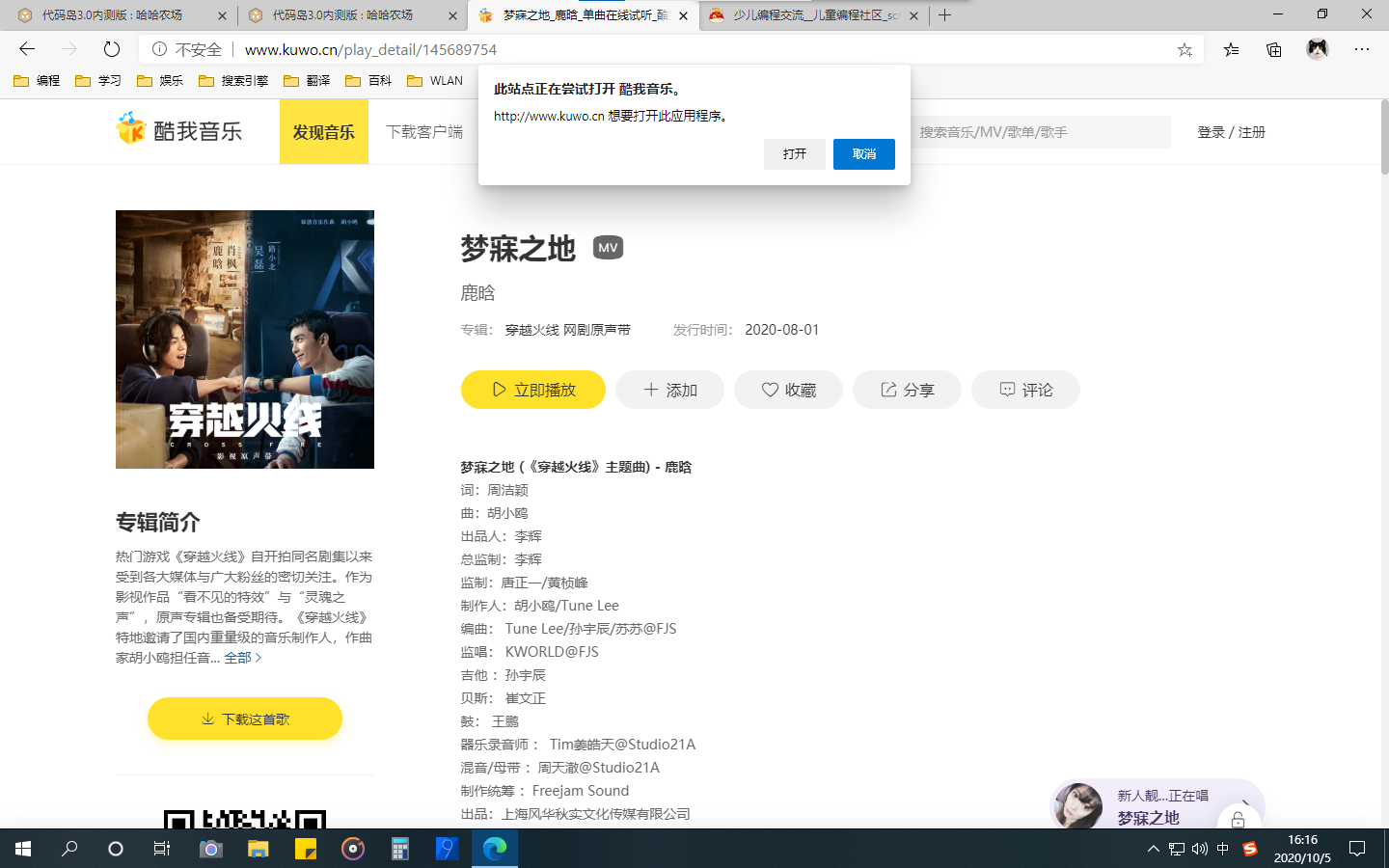Viewport: 1389px width, 868px height.
Task: Expand album intro with 全部 link
Action: [242, 658]
